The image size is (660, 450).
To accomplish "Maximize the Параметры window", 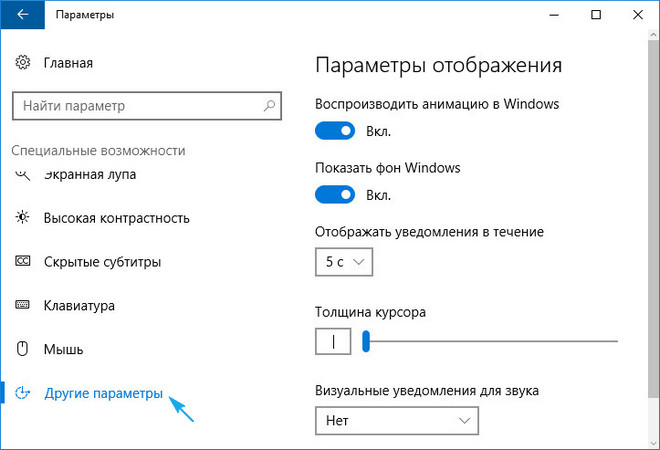I will click(596, 15).
